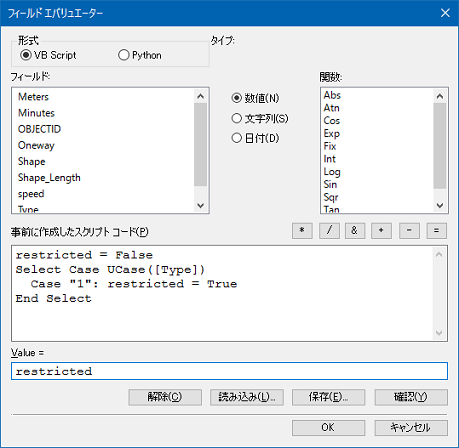Click the 確認(Y) verify button
The image size is (459, 448).
(411, 397)
